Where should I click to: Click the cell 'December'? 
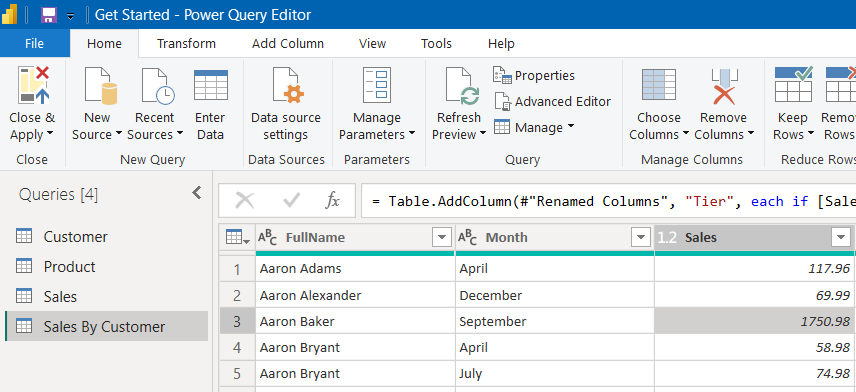tap(555, 295)
